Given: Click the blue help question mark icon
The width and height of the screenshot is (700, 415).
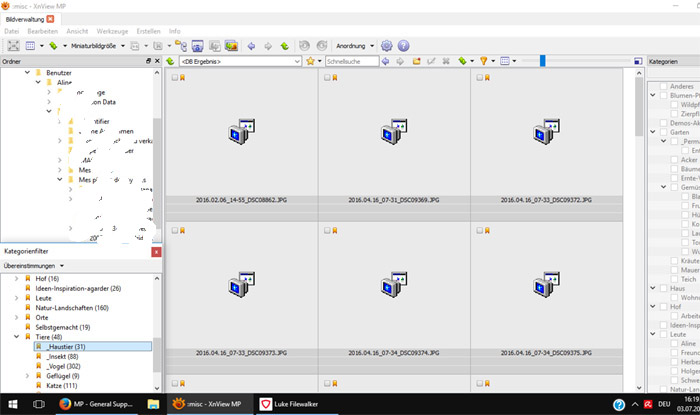Looking at the screenshot, I should tap(403, 46).
